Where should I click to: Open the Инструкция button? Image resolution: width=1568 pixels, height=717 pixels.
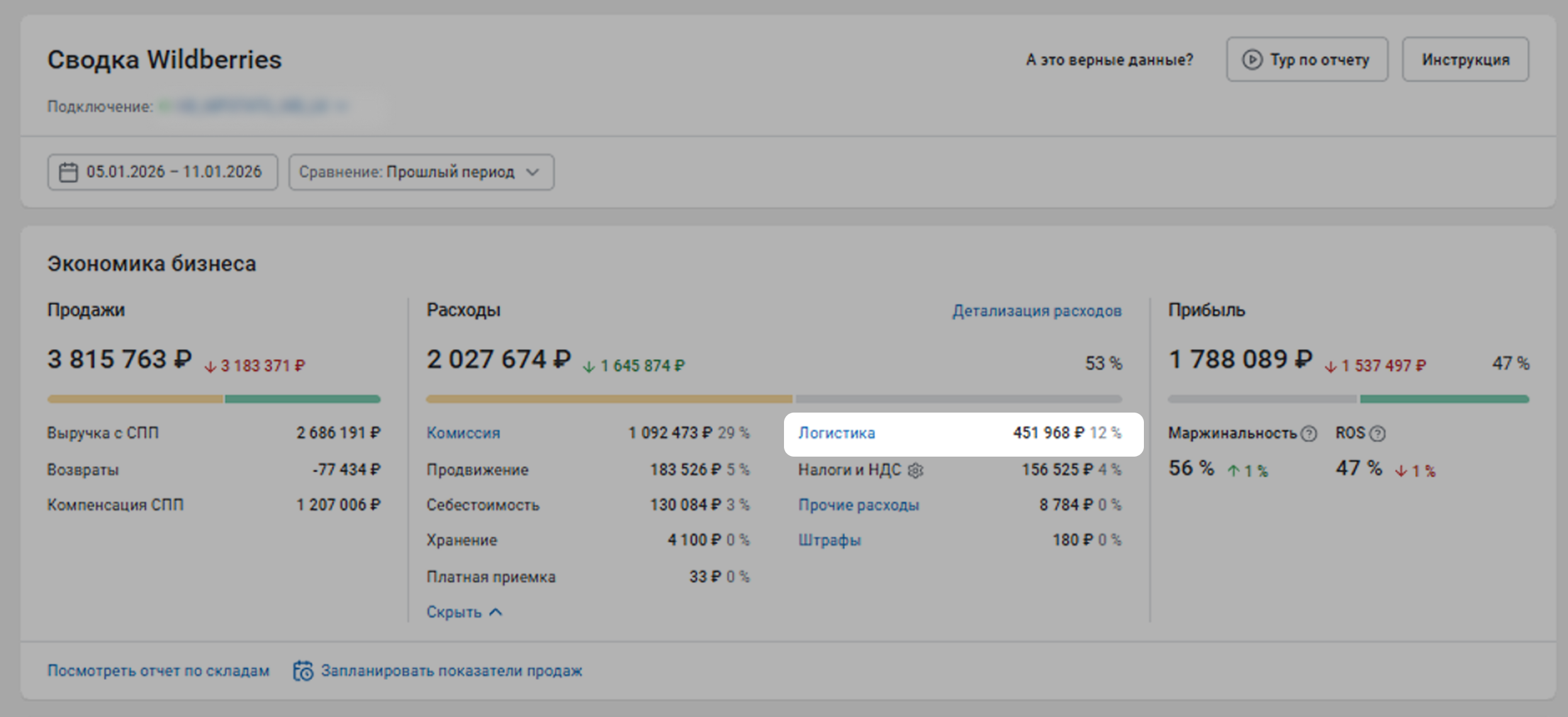[x=1465, y=60]
